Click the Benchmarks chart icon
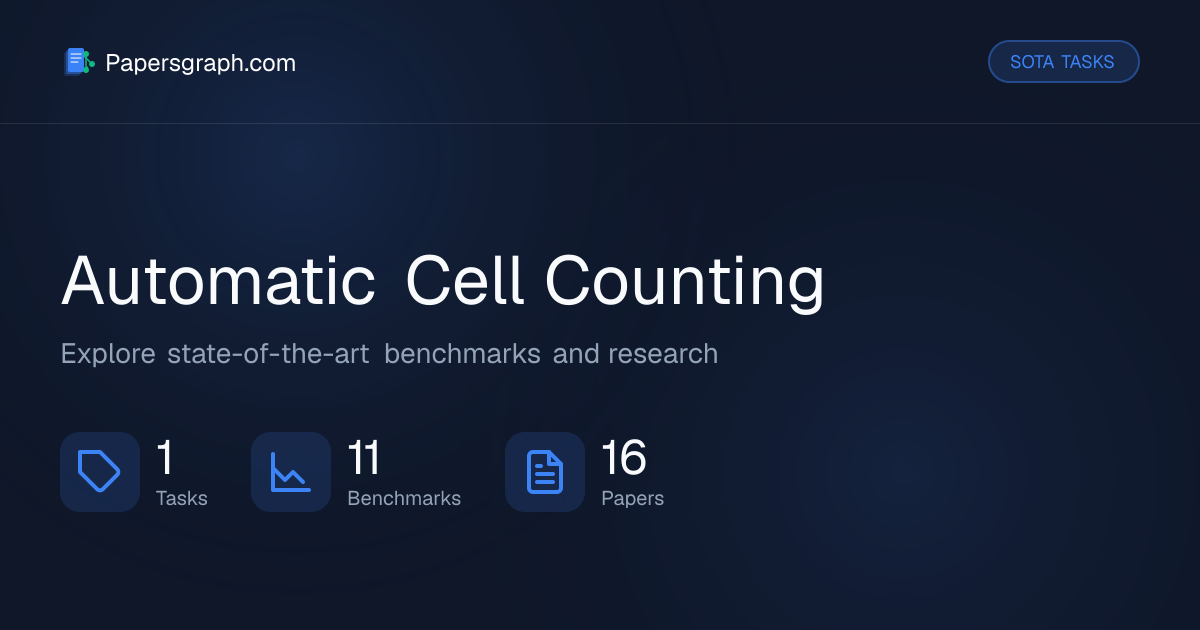 pyautogui.click(x=290, y=472)
